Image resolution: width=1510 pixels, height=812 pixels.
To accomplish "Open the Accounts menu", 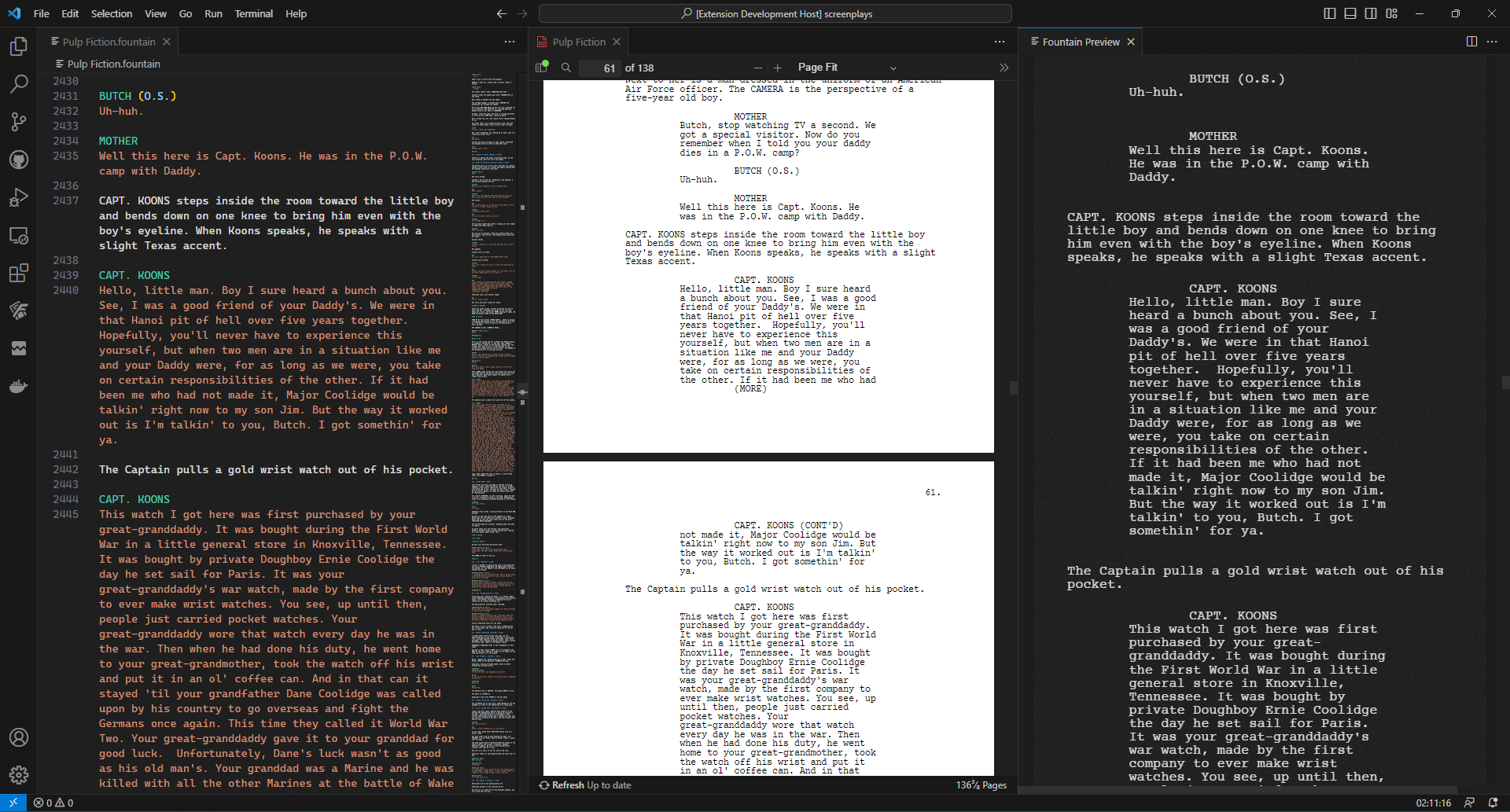I will pyautogui.click(x=19, y=737).
